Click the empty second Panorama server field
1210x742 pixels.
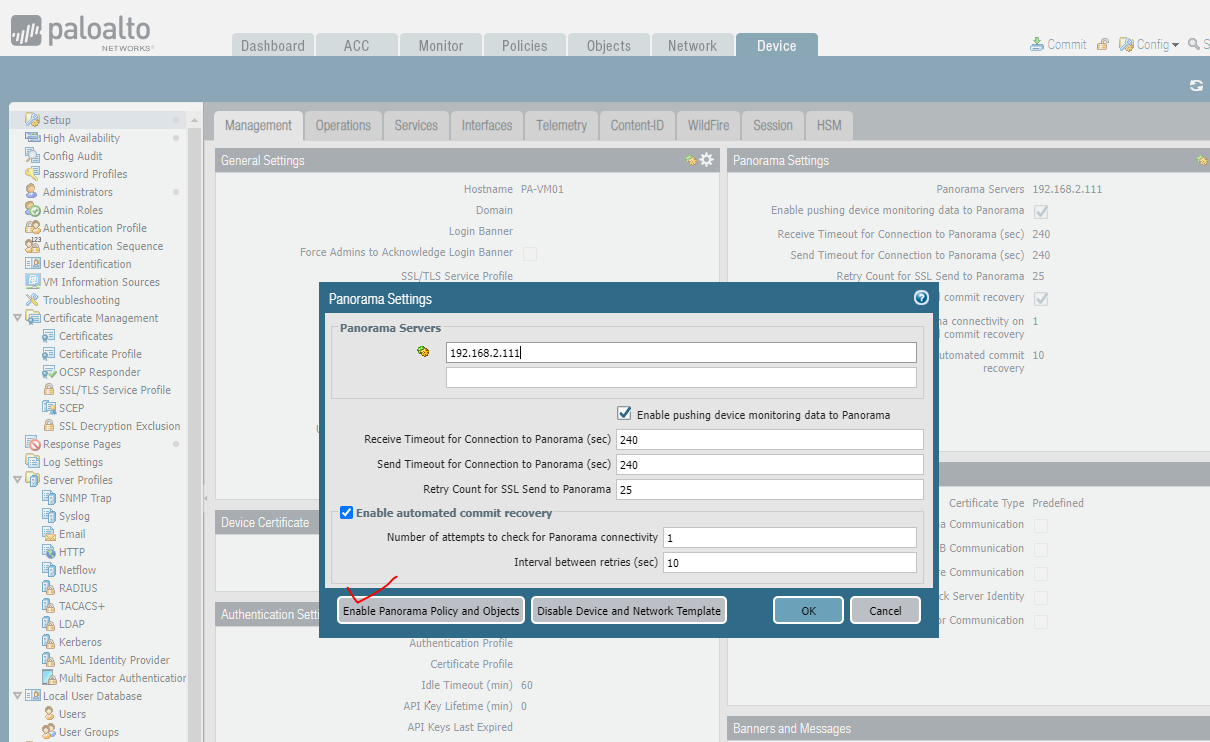681,377
